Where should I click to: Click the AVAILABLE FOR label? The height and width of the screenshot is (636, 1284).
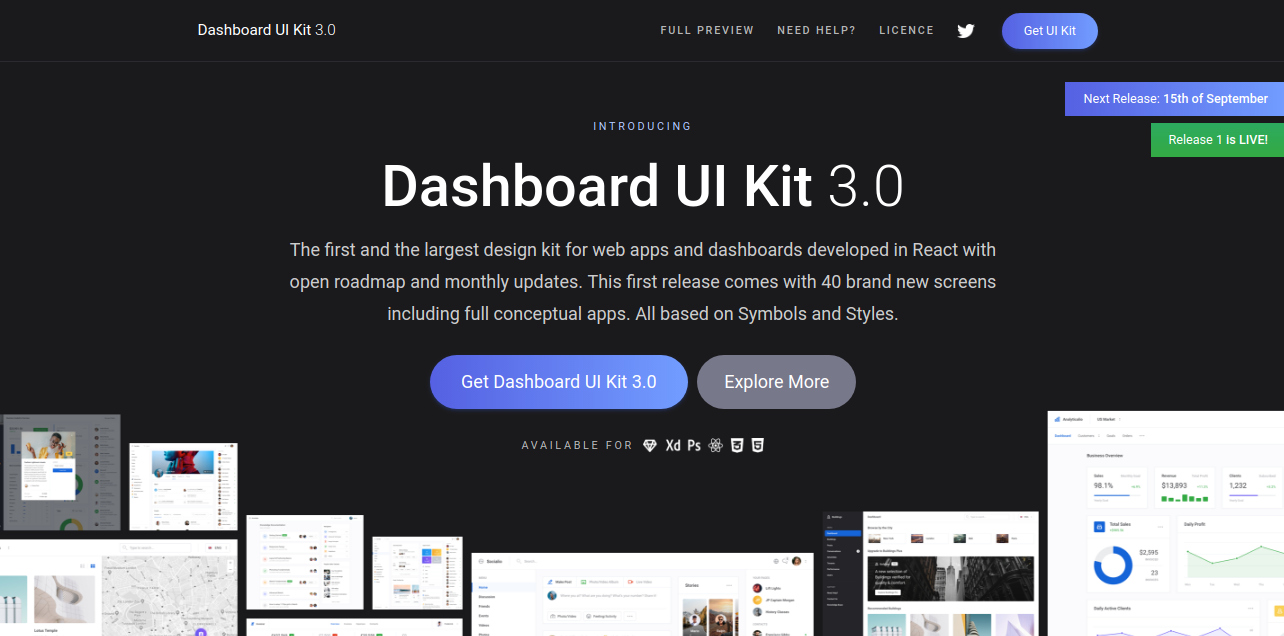click(577, 445)
